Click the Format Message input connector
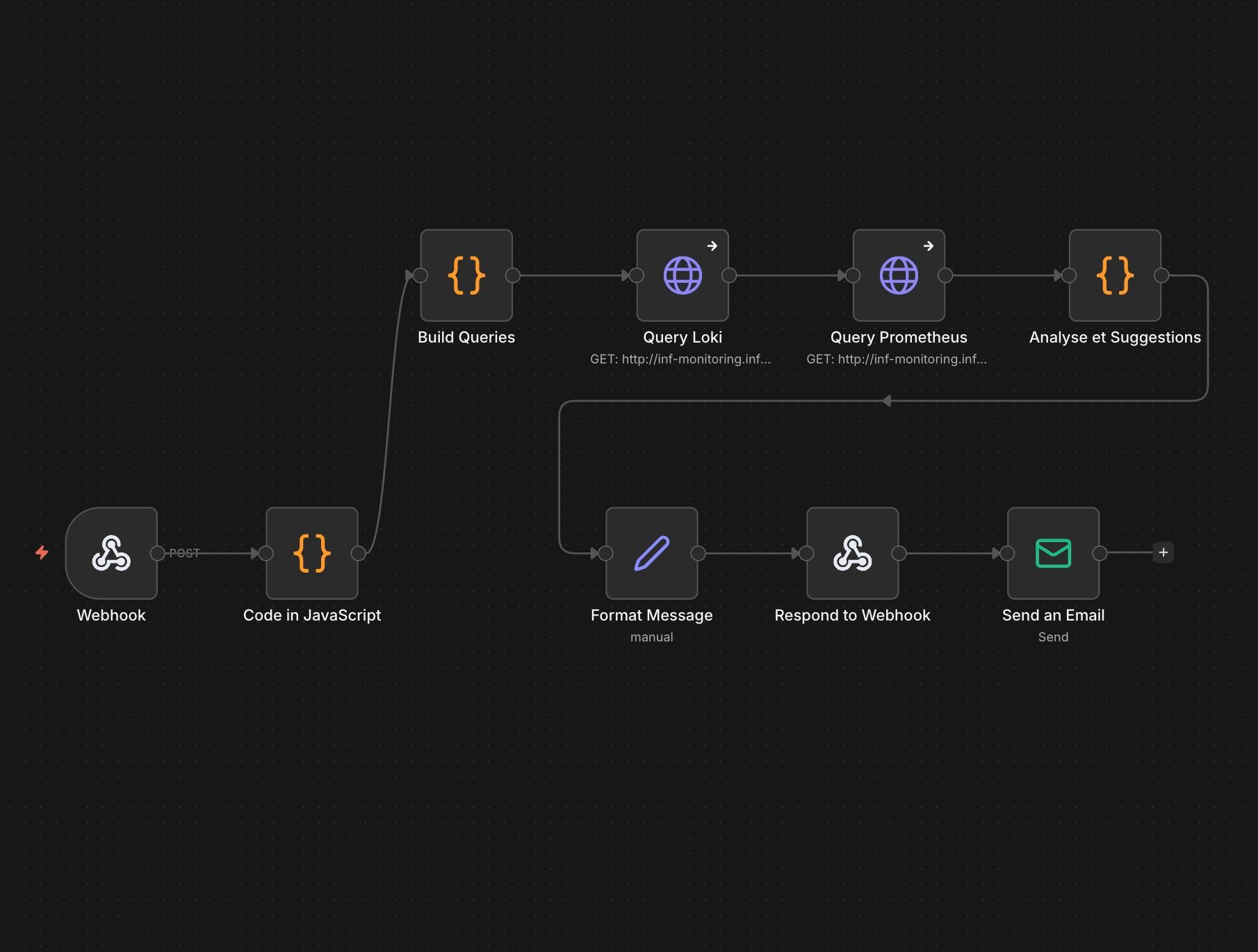This screenshot has width=1258, height=952. click(605, 553)
